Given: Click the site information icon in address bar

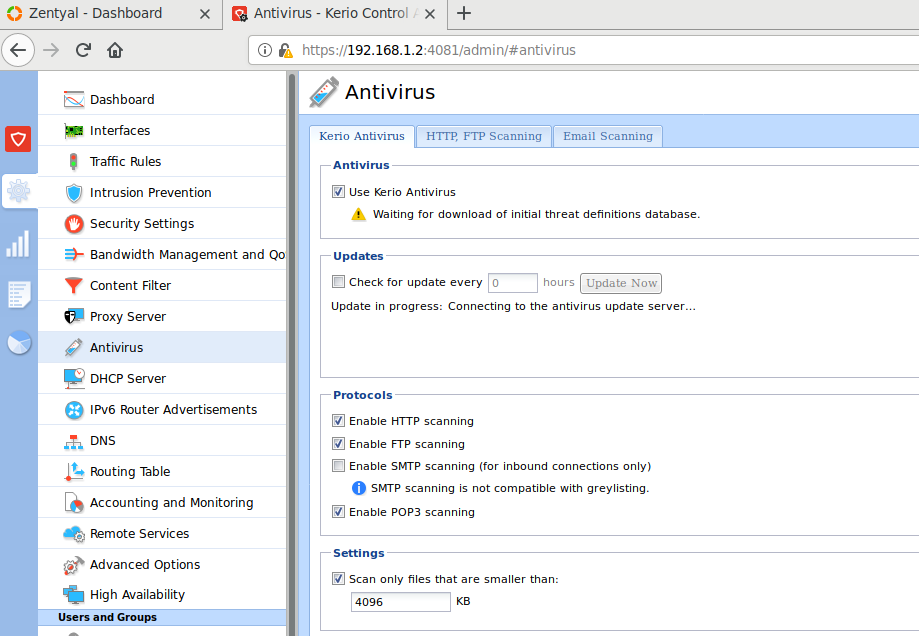Looking at the screenshot, I should [x=265, y=50].
